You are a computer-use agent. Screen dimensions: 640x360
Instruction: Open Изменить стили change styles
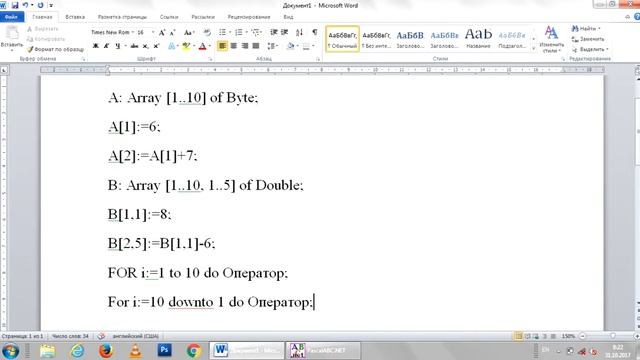point(551,39)
